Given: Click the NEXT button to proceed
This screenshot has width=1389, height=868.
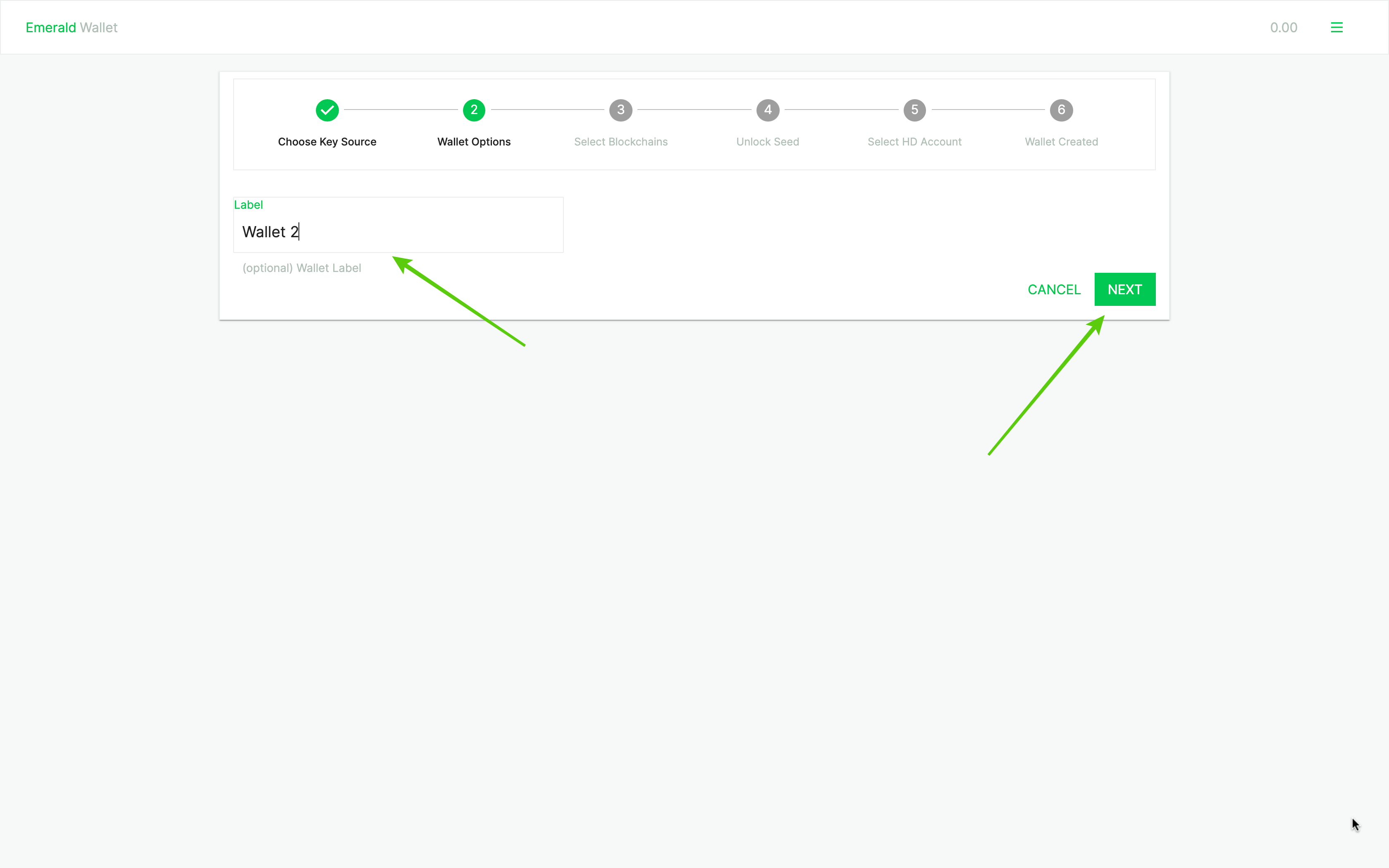Looking at the screenshot, I should coord(1125,289).
